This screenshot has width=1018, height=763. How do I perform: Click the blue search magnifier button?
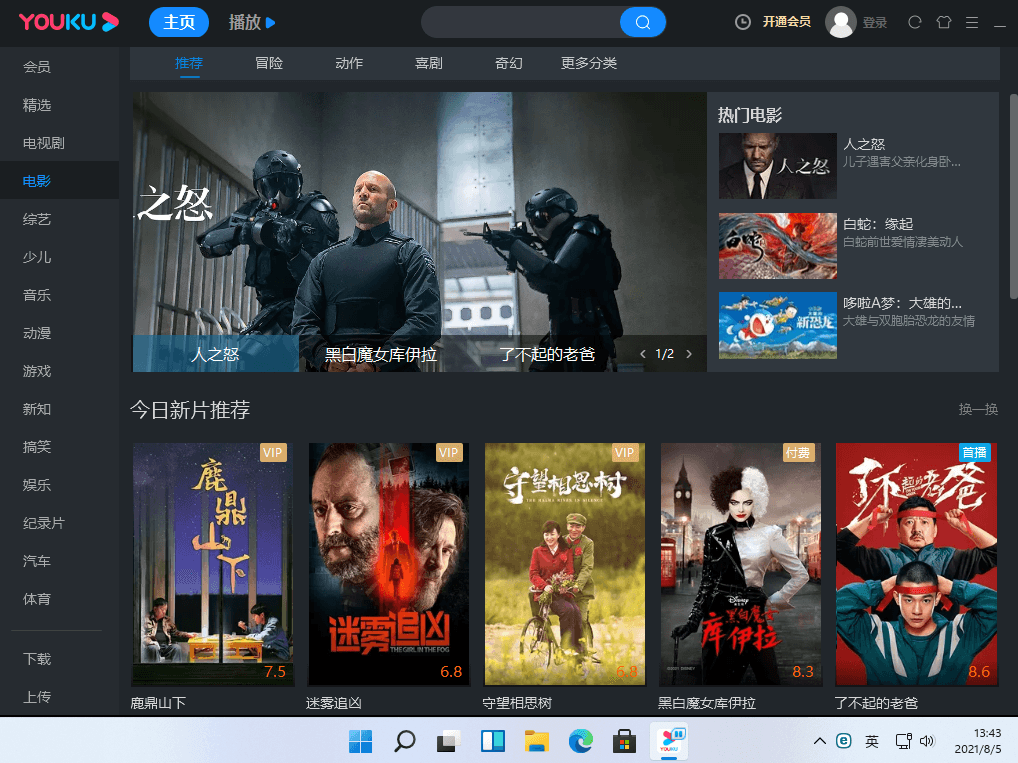tap(642, 23)
